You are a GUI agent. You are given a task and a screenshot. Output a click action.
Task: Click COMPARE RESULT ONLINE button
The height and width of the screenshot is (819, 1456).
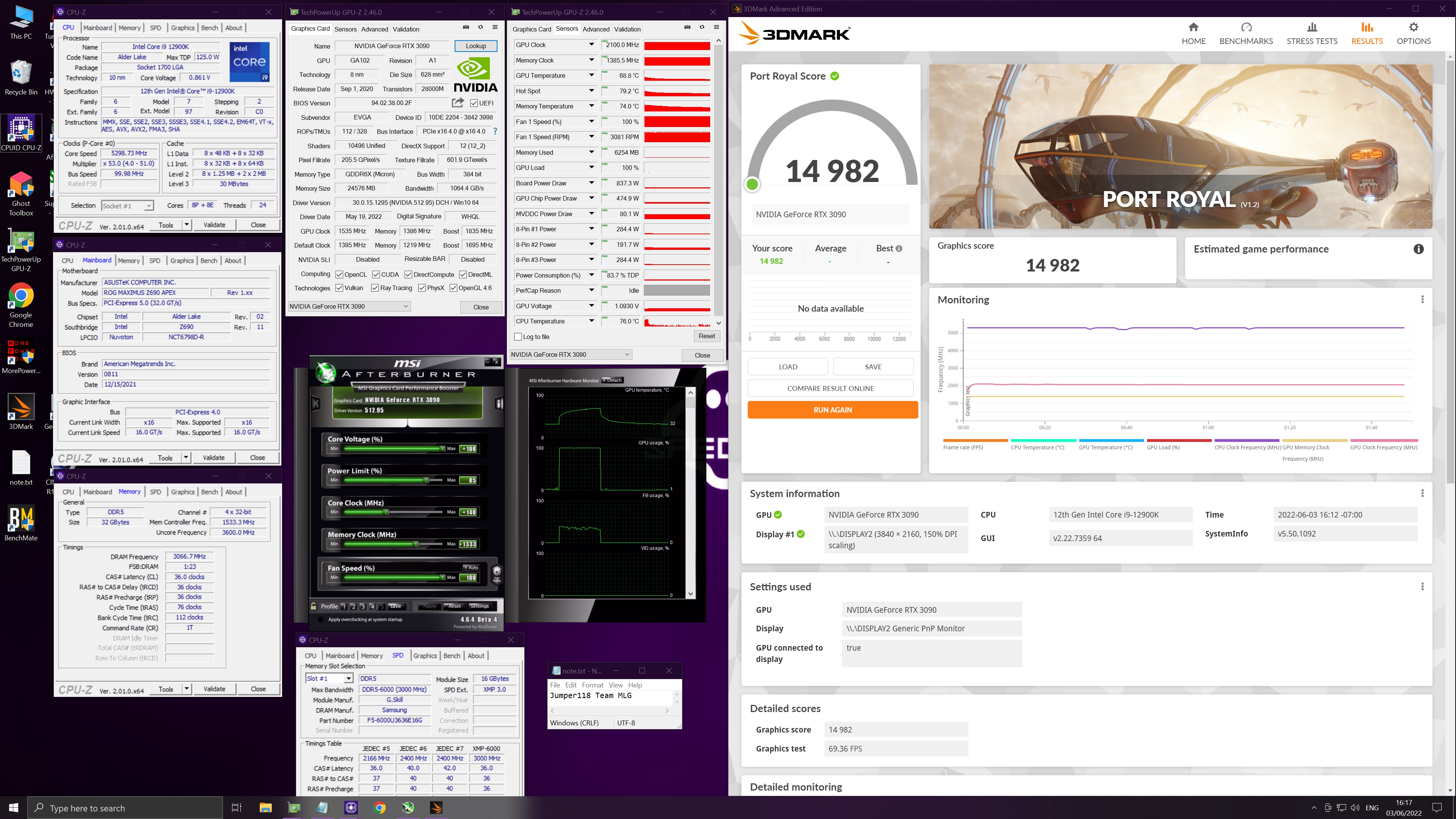pyautogui.click(x=830, y=388)
